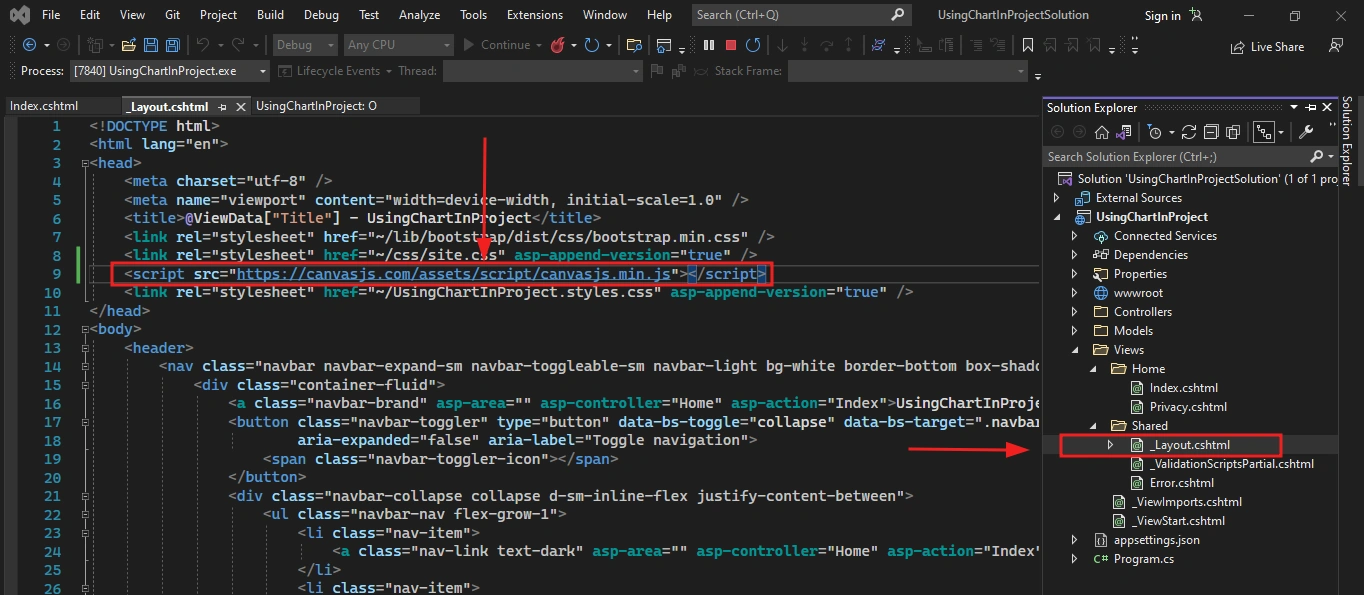
Task: Select Program.cs in Solution Explorer
Action: click(1144, 559)
